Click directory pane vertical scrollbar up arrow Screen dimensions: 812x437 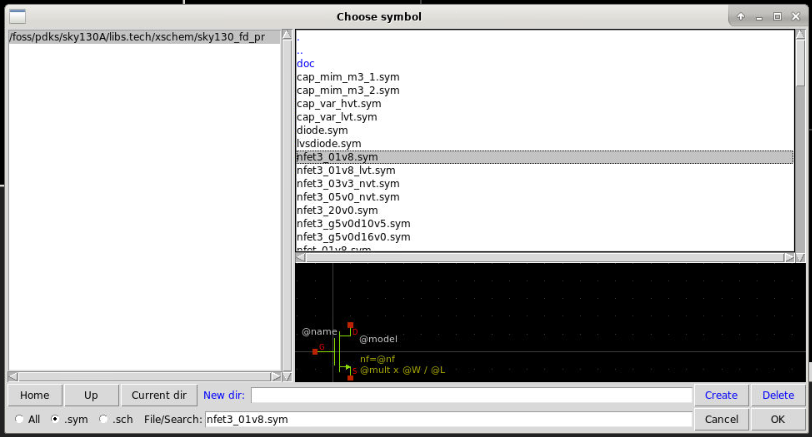pos(287,35)
